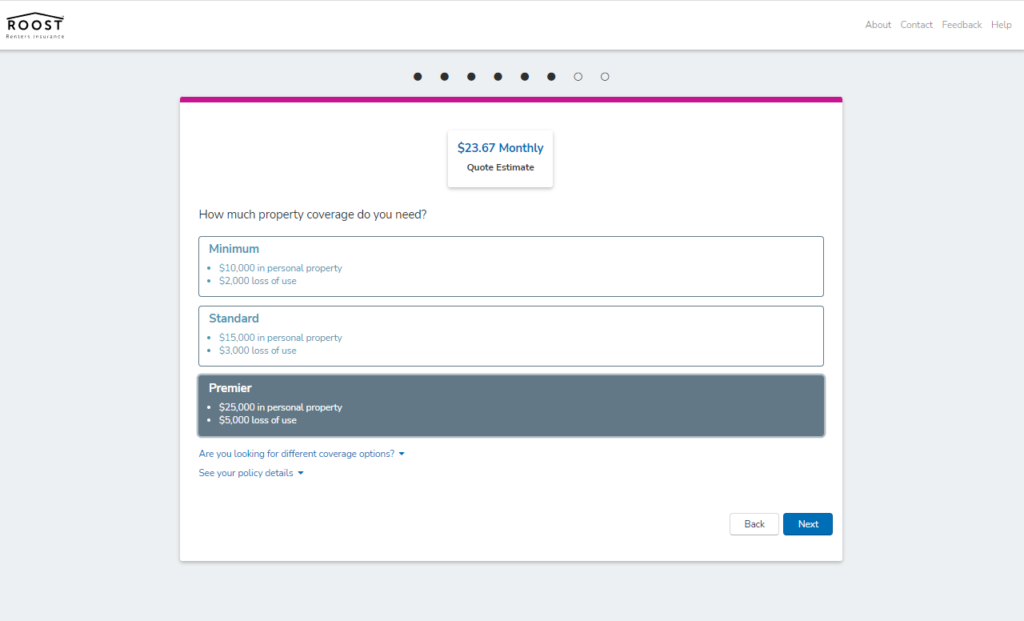Viewport: 1024px width, 621px height.
Task: Click the Roost Renters Insurance logo
Action: tap(35, 25)
